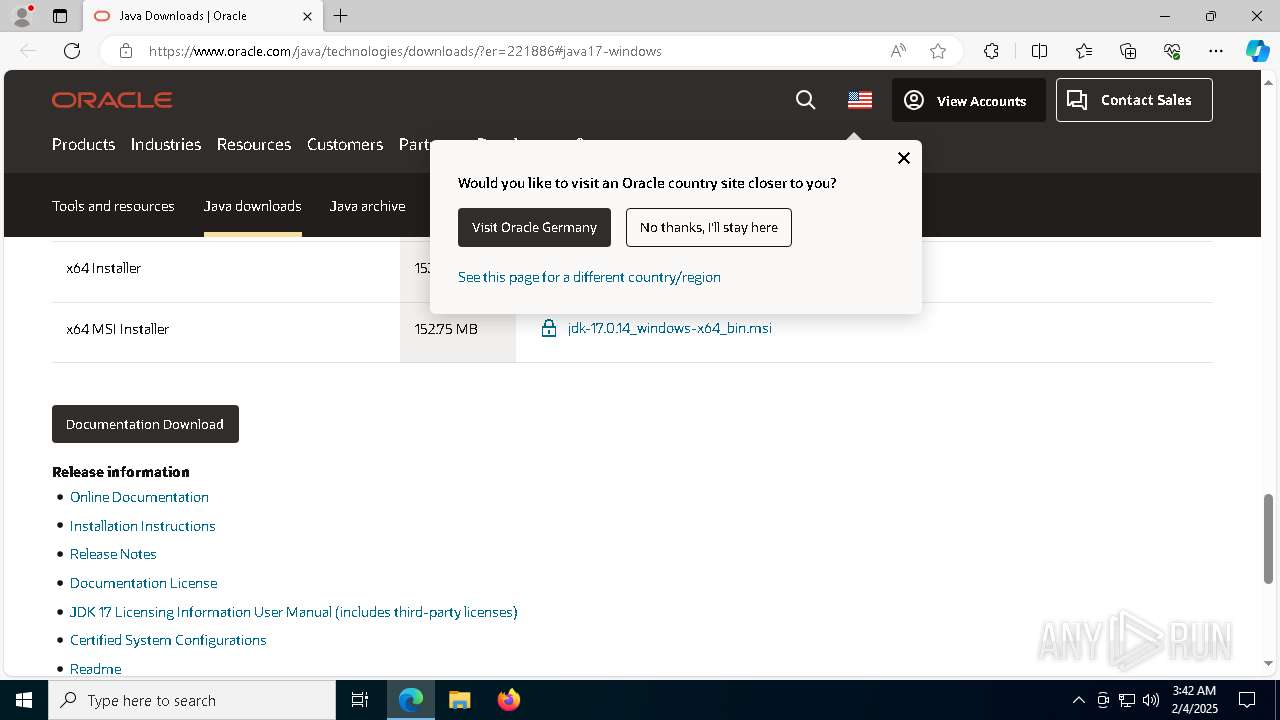Open Collections panel
1280x720 pixels.
(1128, 51)
